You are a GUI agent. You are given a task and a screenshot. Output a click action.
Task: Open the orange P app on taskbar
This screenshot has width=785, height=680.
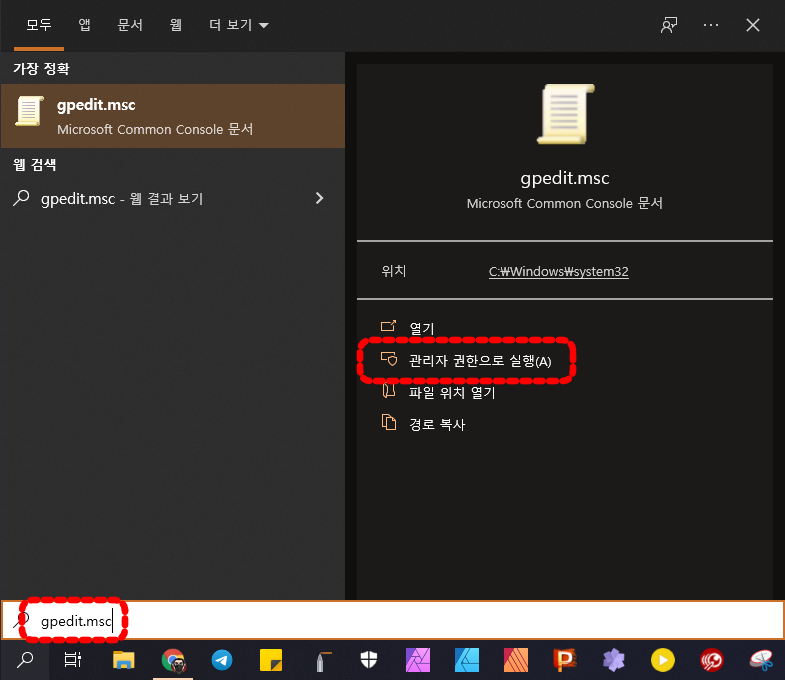click(x=565, y=660)
